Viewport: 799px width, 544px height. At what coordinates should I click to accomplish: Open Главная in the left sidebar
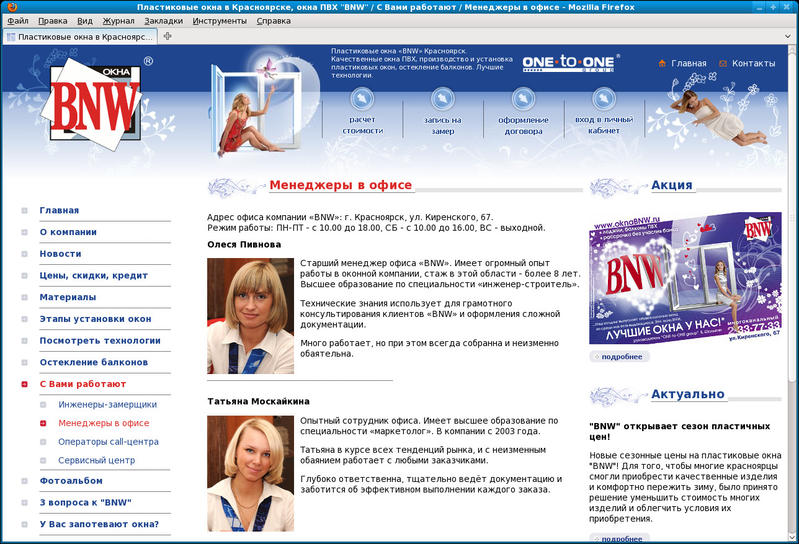click(x=59, y=210)
